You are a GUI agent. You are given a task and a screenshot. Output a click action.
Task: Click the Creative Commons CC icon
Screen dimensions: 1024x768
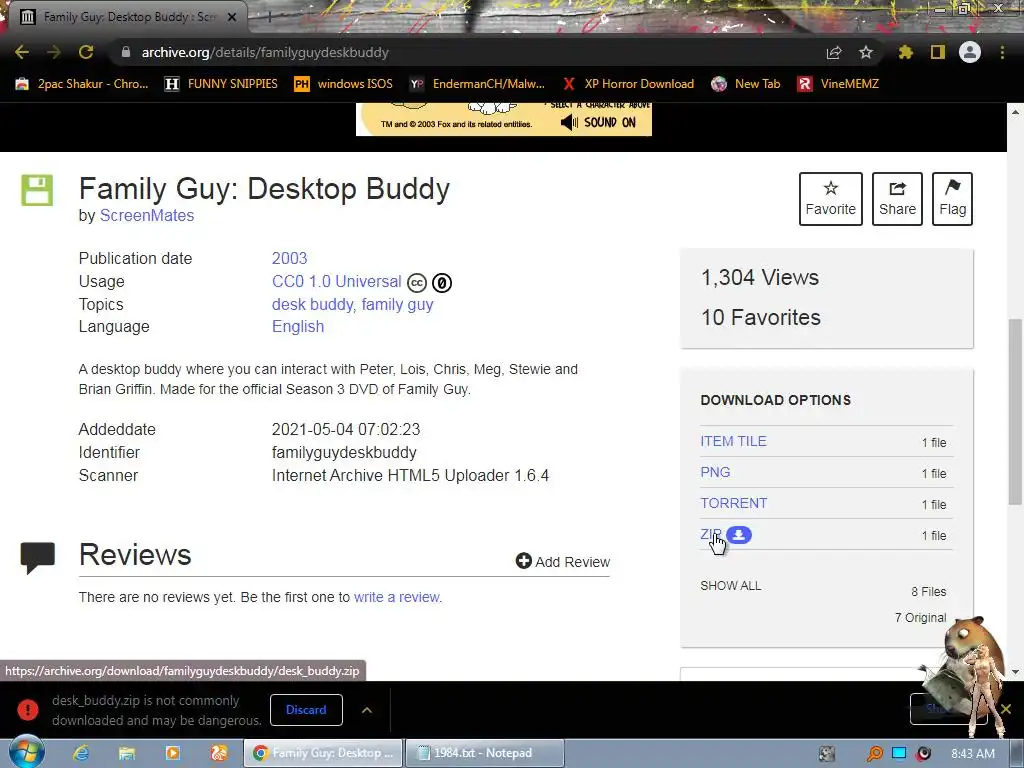tap(417, 283)
